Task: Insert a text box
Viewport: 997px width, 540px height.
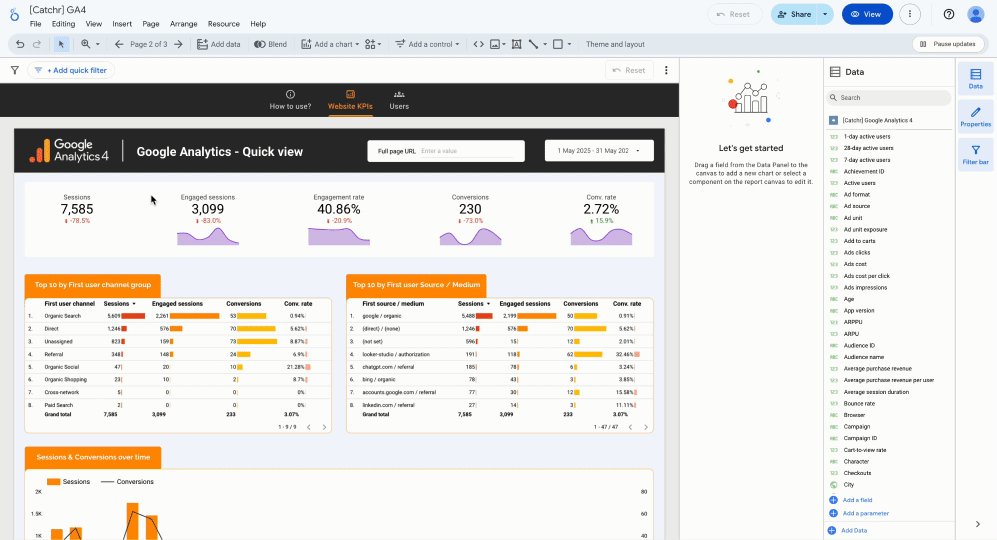Action: click(x=517, y=45)
